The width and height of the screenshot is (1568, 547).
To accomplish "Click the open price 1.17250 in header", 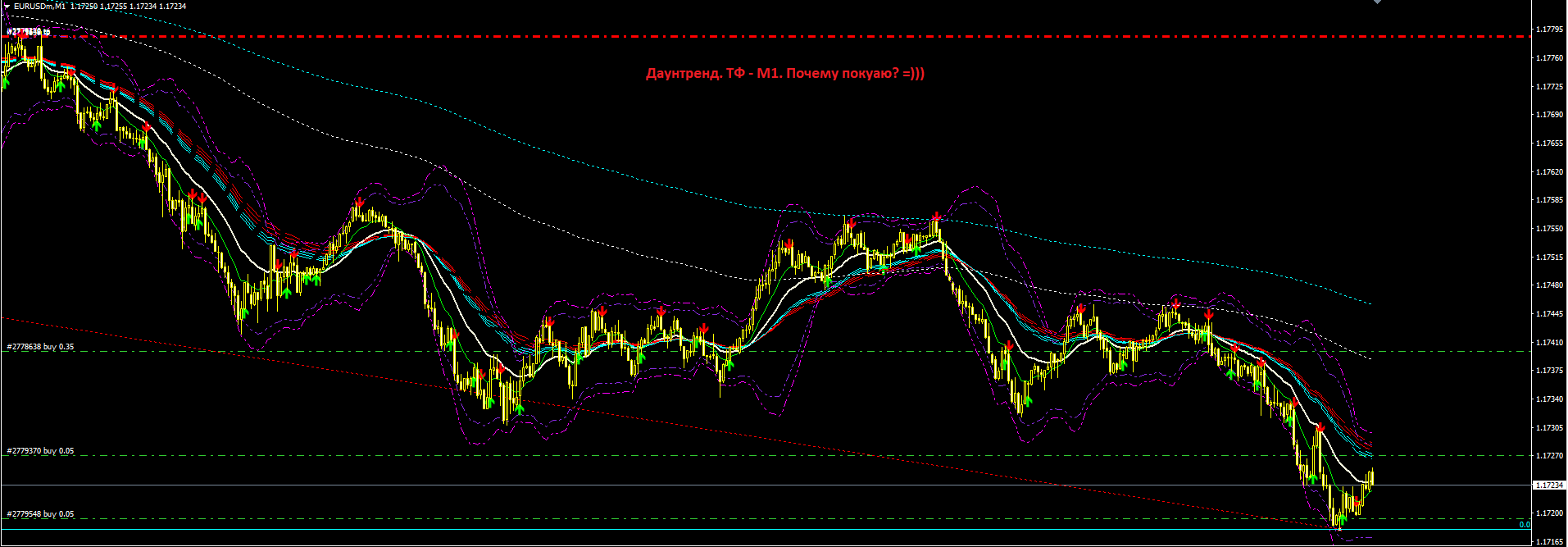I will [84, 6].
